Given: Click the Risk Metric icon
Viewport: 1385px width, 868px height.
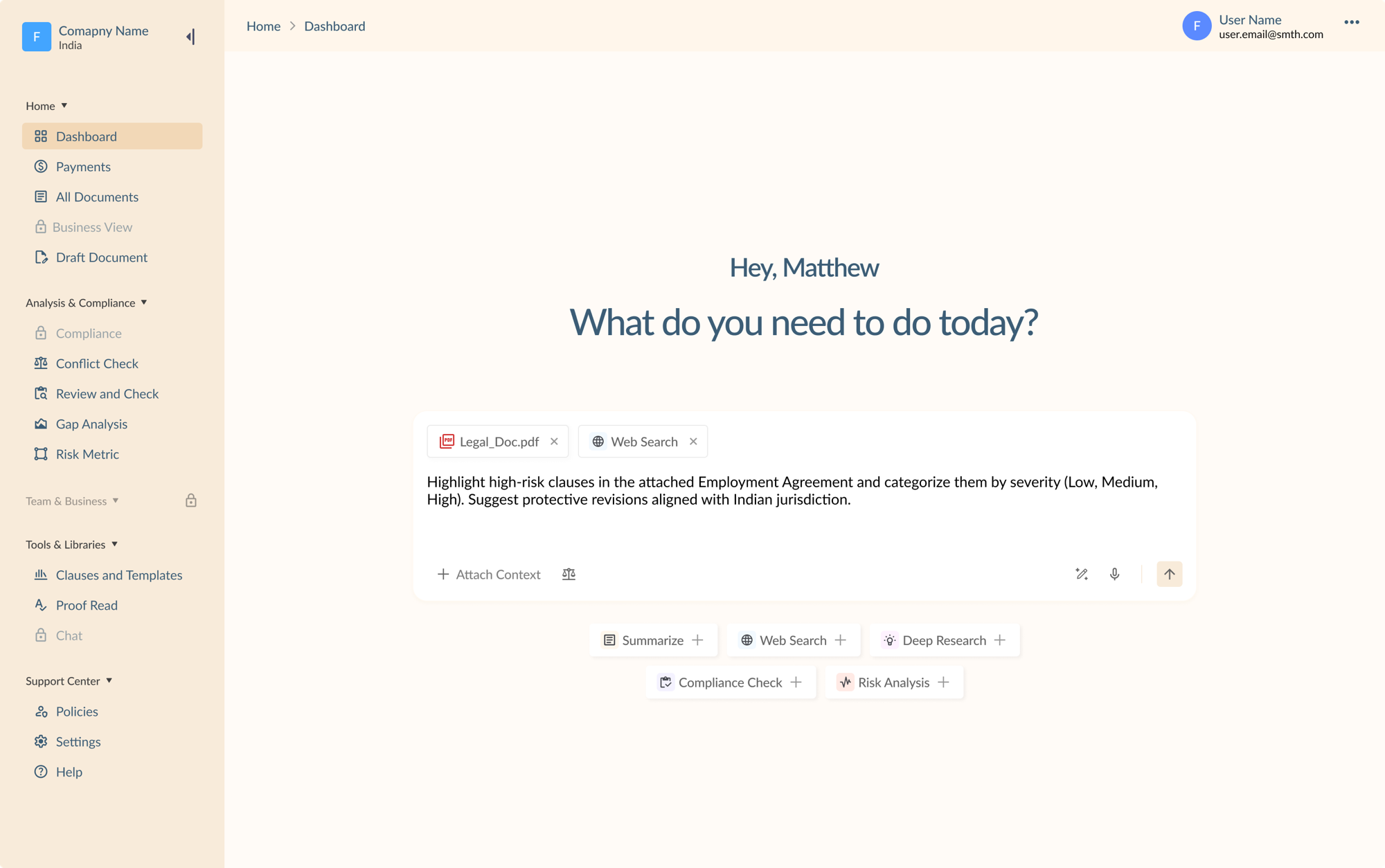Looking at the screenshot, I should pos(41,454).
